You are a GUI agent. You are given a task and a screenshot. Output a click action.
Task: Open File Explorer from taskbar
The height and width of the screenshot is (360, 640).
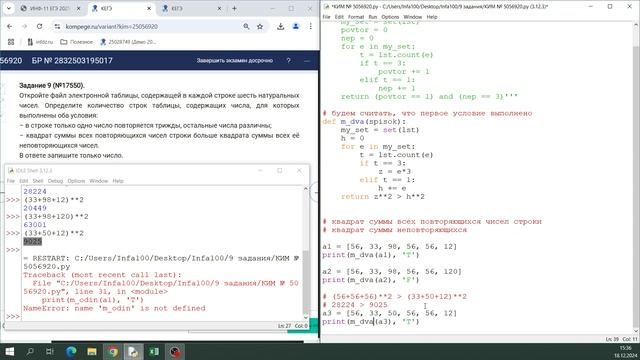(x=92, y=351)
